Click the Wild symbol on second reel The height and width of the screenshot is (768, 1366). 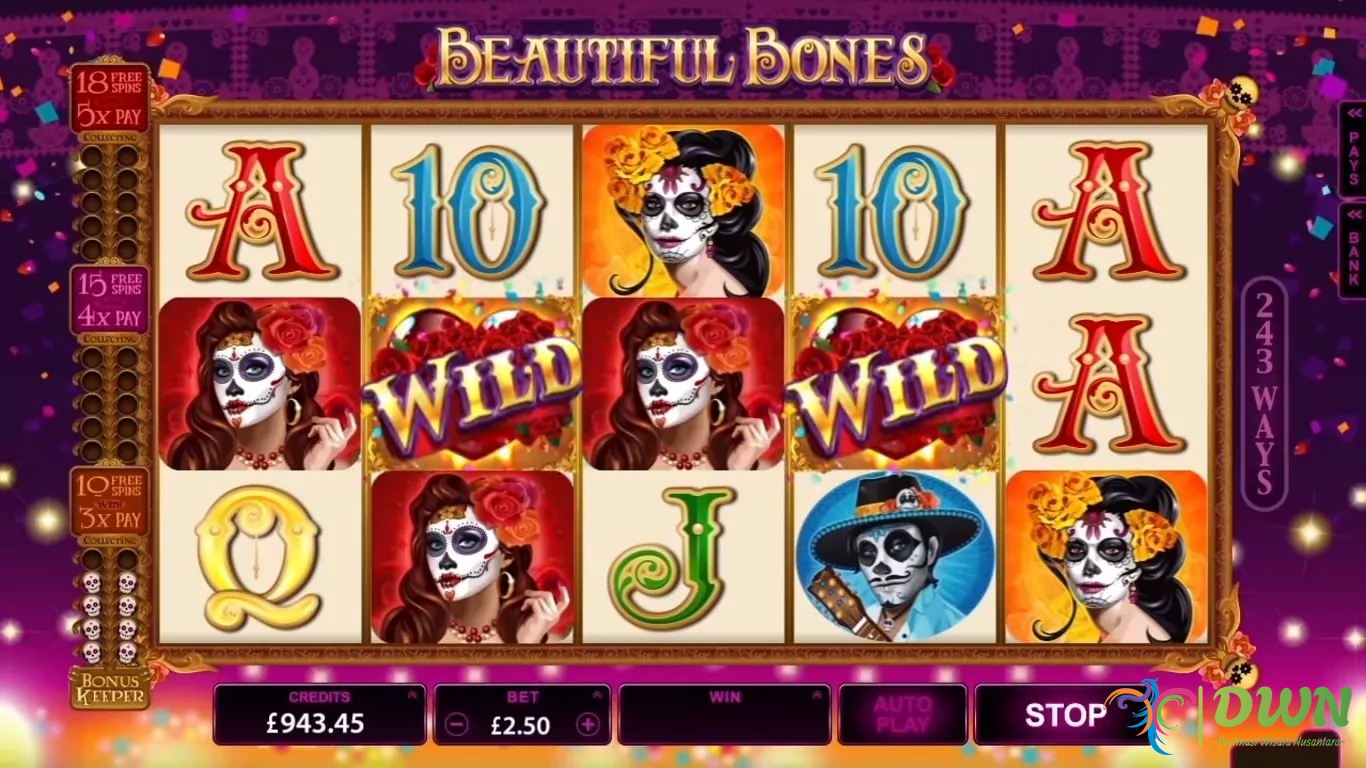pos(474,384)
